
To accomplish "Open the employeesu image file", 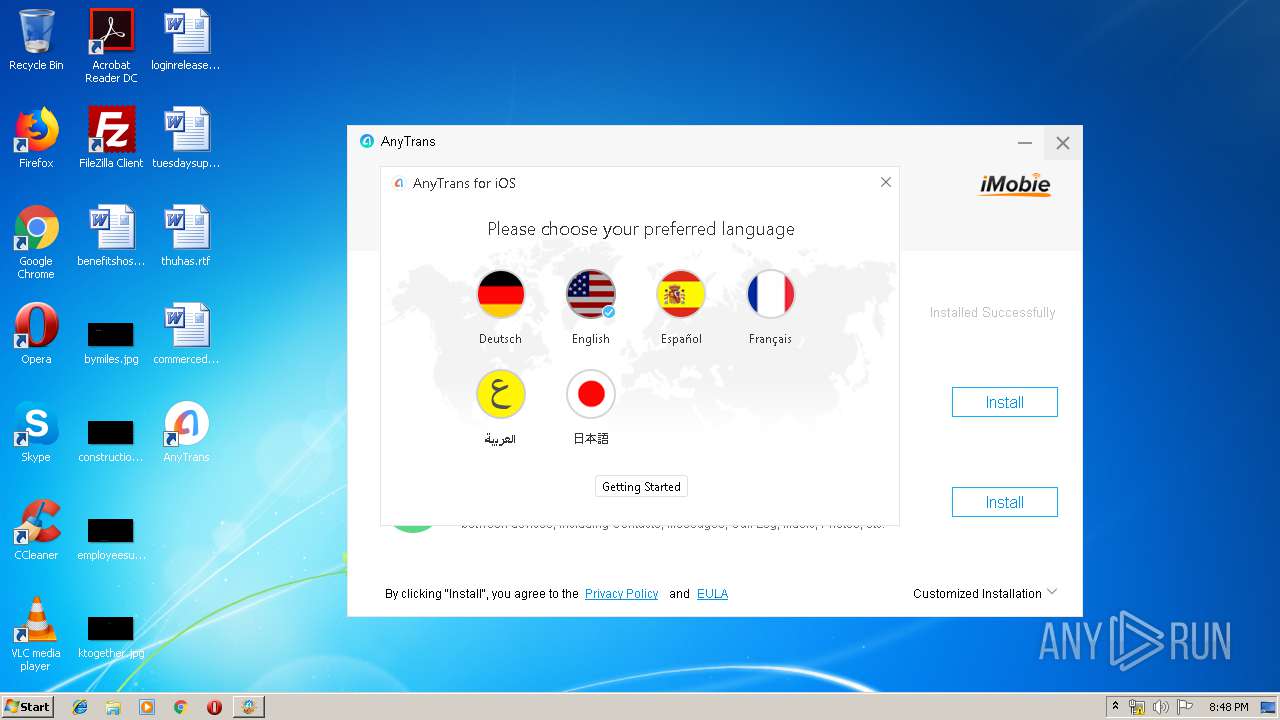I will tap(111, 538).
